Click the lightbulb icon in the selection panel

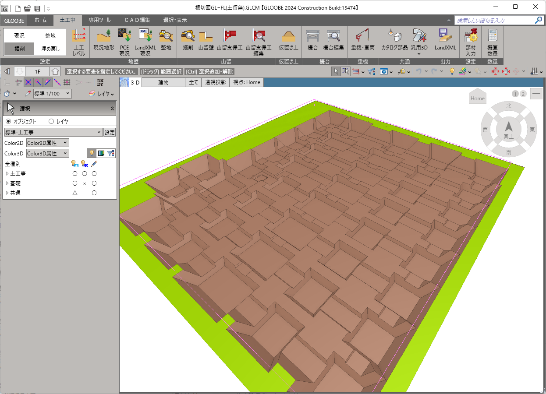pos(92,153)
